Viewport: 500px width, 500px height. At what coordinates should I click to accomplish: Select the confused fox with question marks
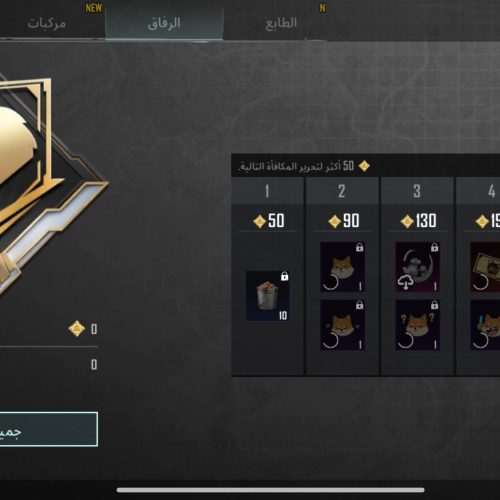417,325
